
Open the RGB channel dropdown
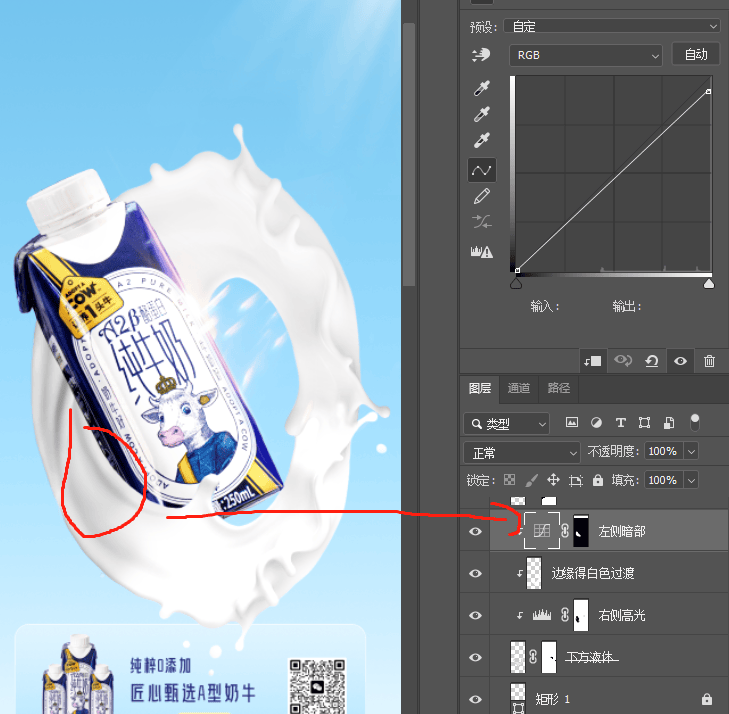click(x=586, y=55)
